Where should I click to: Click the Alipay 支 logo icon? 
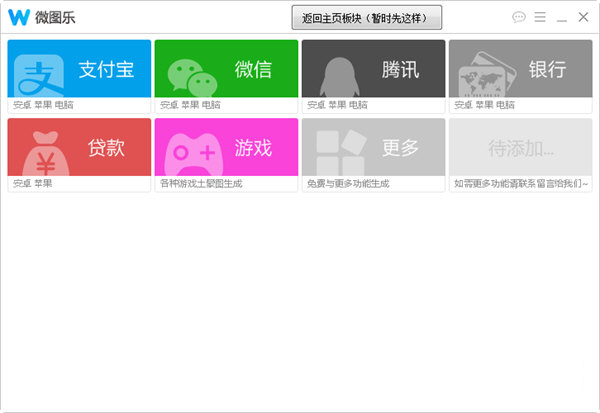point(39,76)
